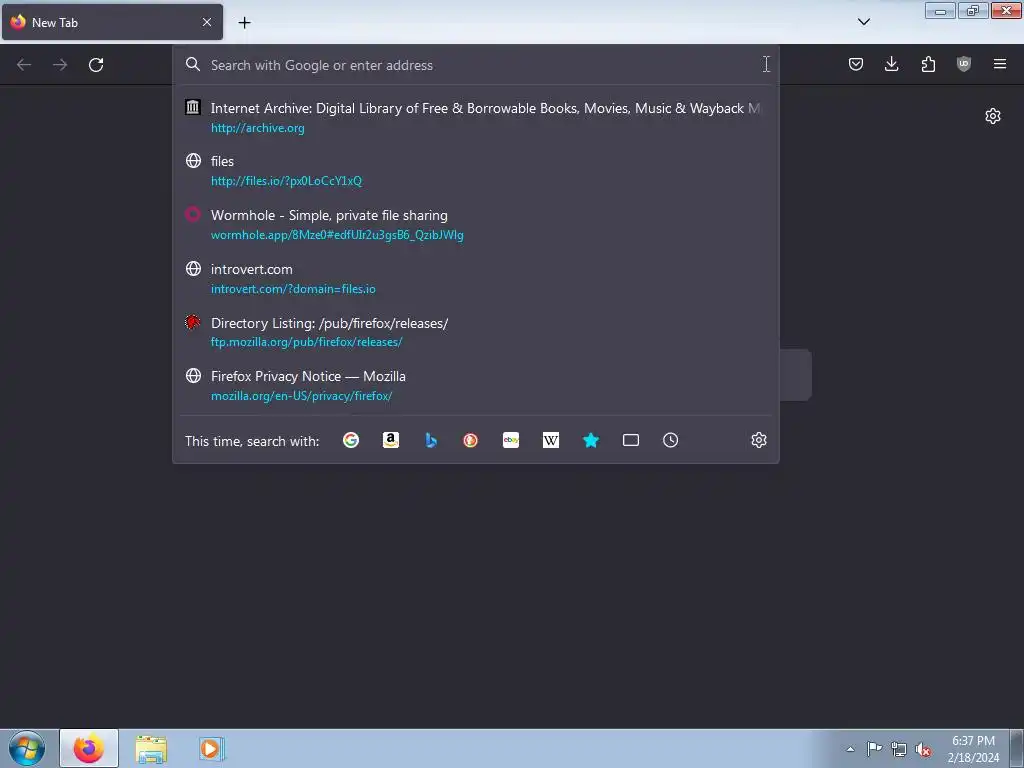The height and width of the screenshot is (768, 1024).
Task: Click the magnifier icon in address bar
Action: coord(193,64)
